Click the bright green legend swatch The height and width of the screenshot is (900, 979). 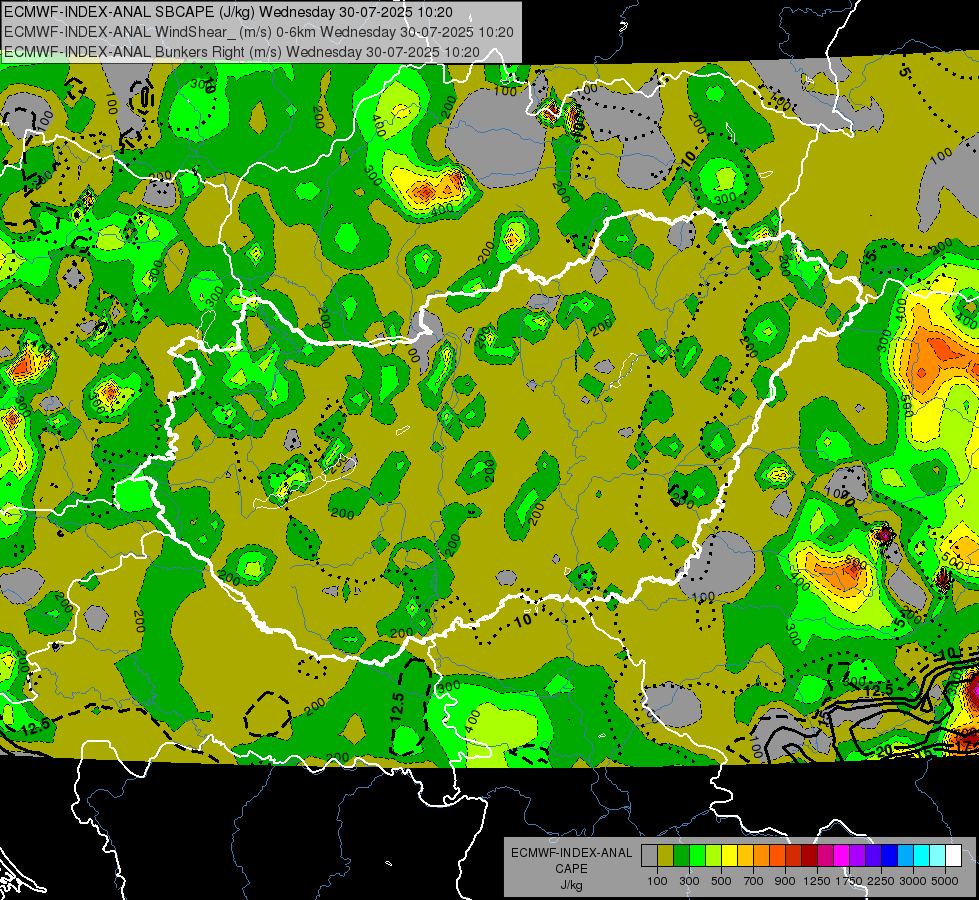[x=697, y=855]
